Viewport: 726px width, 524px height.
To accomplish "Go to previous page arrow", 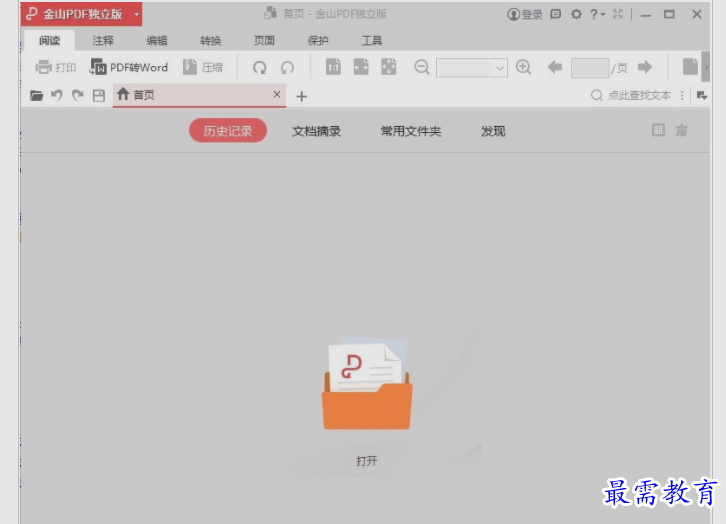I will pos(555,68).
